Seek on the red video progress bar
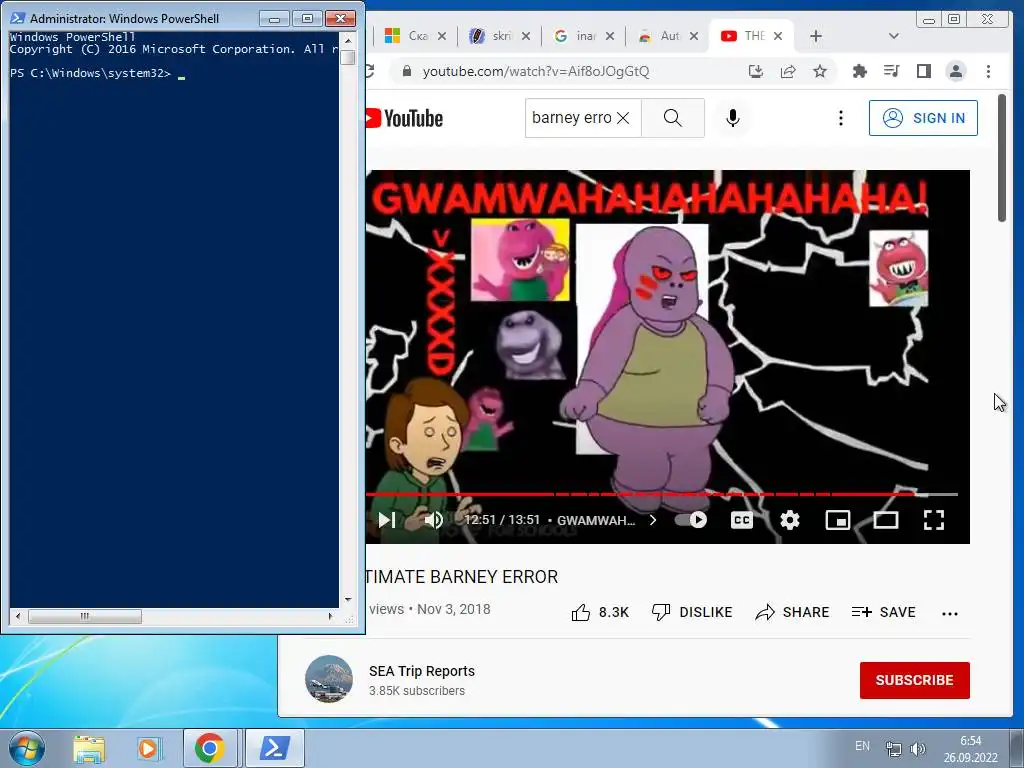This screenshot has height=768, width=1024. tap(661, 494)
